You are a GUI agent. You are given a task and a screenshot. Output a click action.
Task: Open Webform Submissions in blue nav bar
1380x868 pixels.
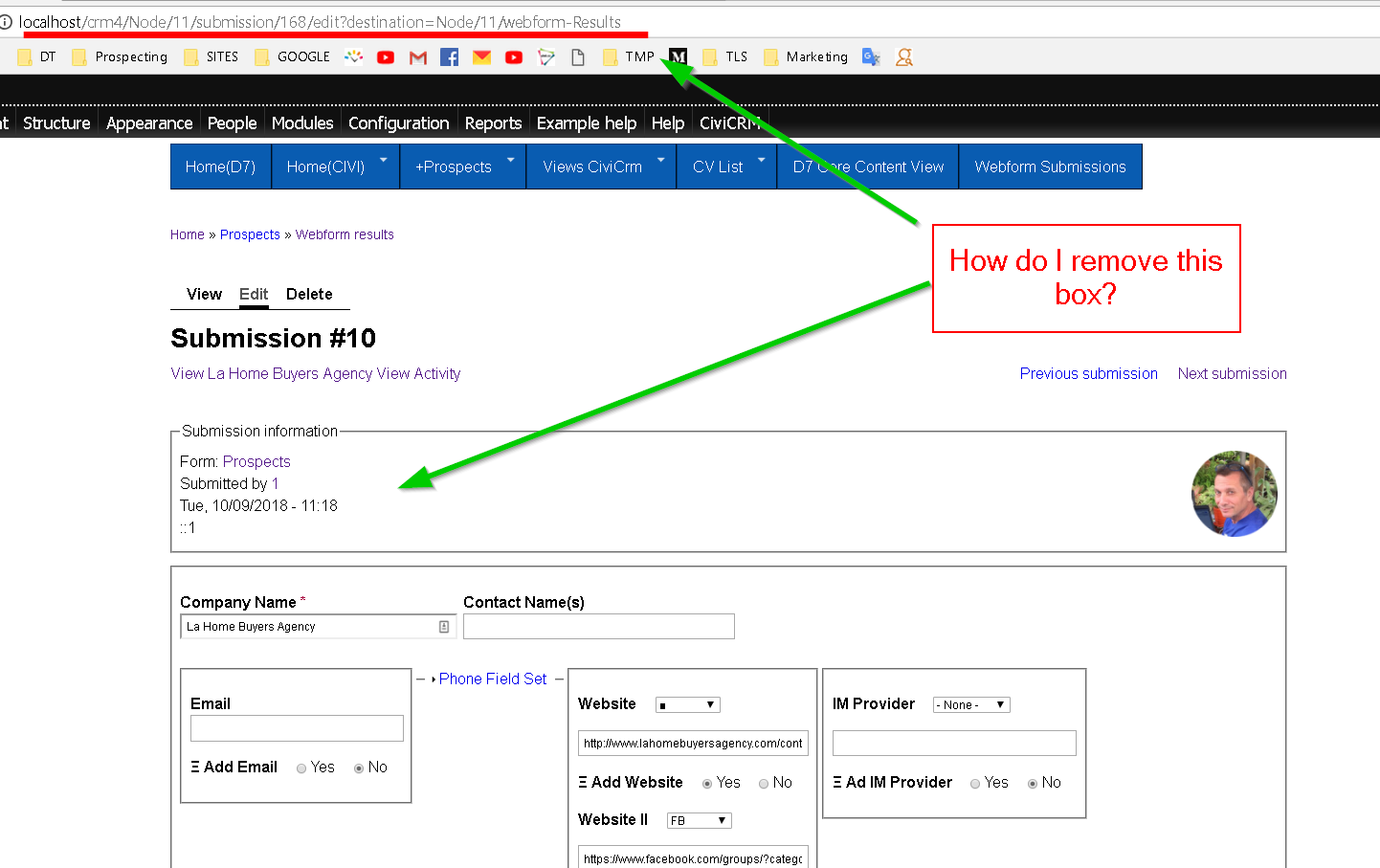coord(1051,167)
